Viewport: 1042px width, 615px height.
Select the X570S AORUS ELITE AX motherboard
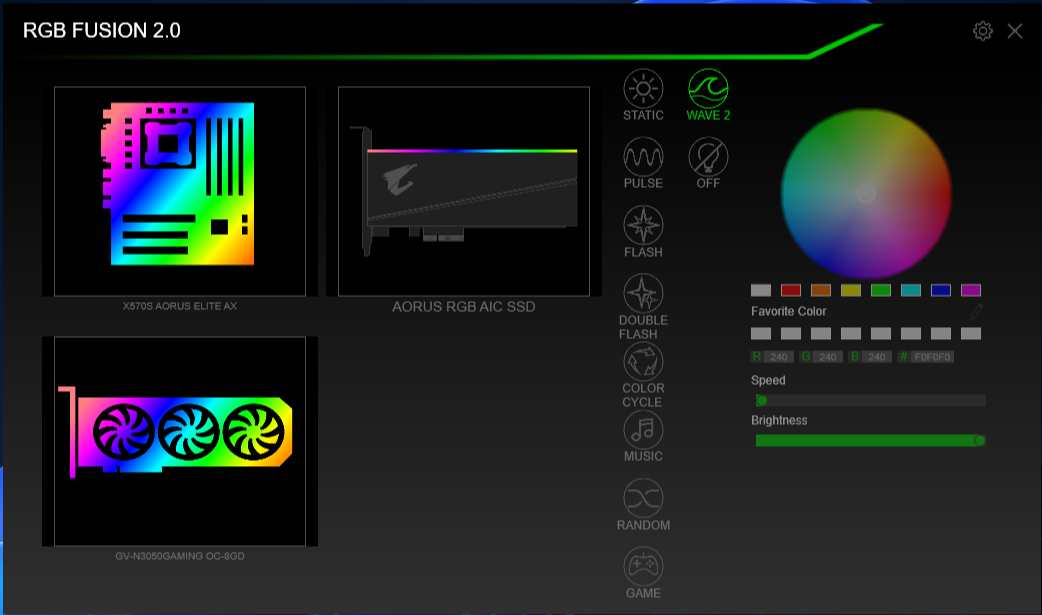point(180,190)
